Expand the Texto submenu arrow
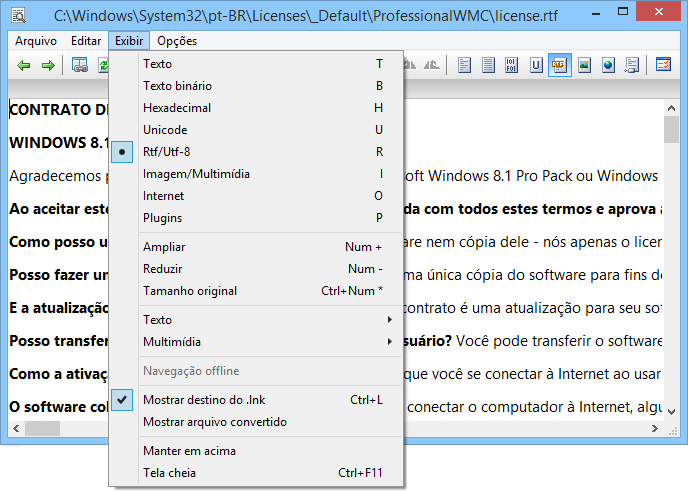 click(390, 319)
